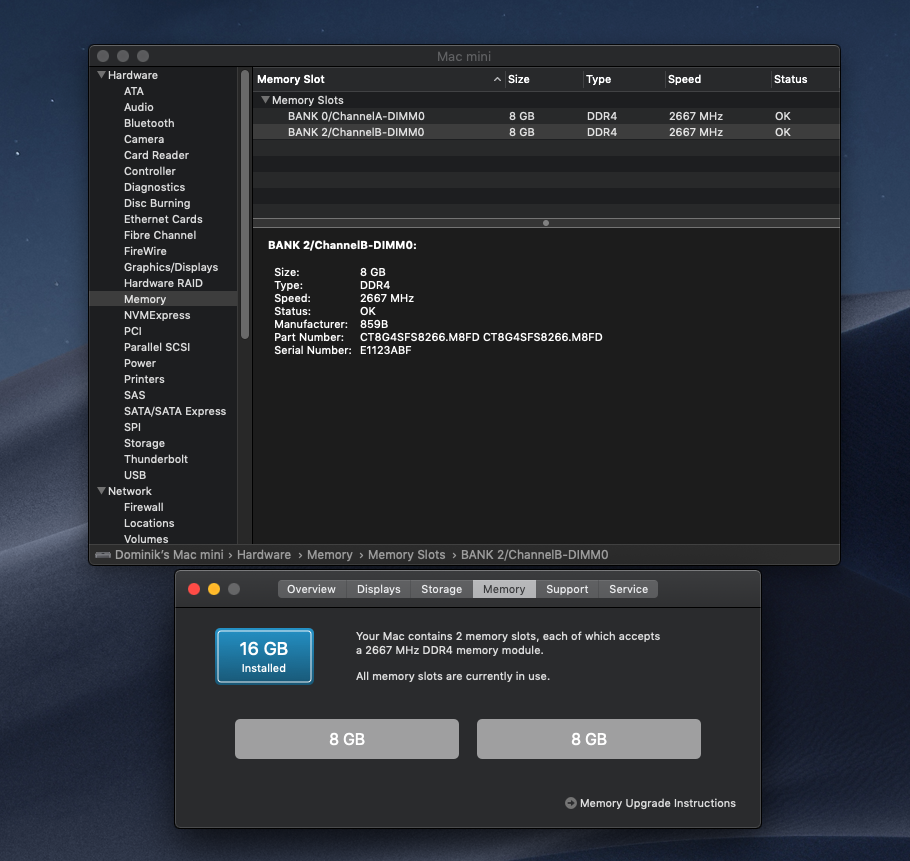Screen dimensions: 910x861
Task: Select SATA/SATA Express in the sidebar
Action: tap(175, 411)
